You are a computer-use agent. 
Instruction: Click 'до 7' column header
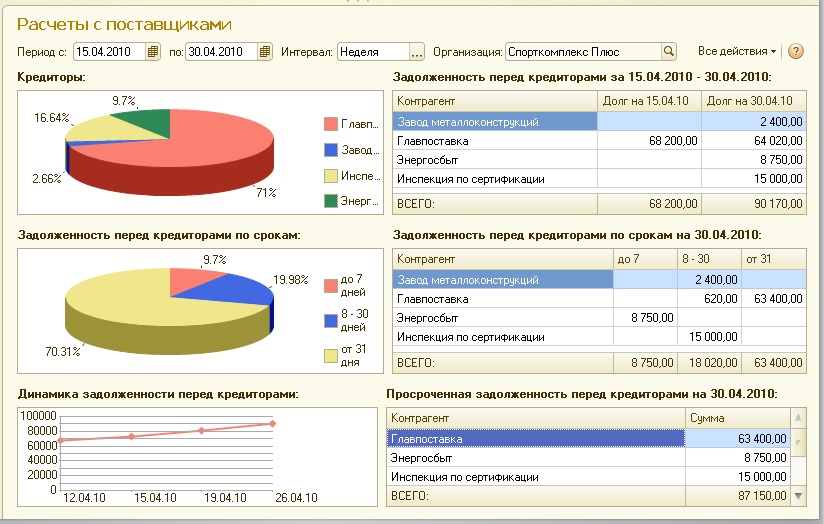point(645,259)
